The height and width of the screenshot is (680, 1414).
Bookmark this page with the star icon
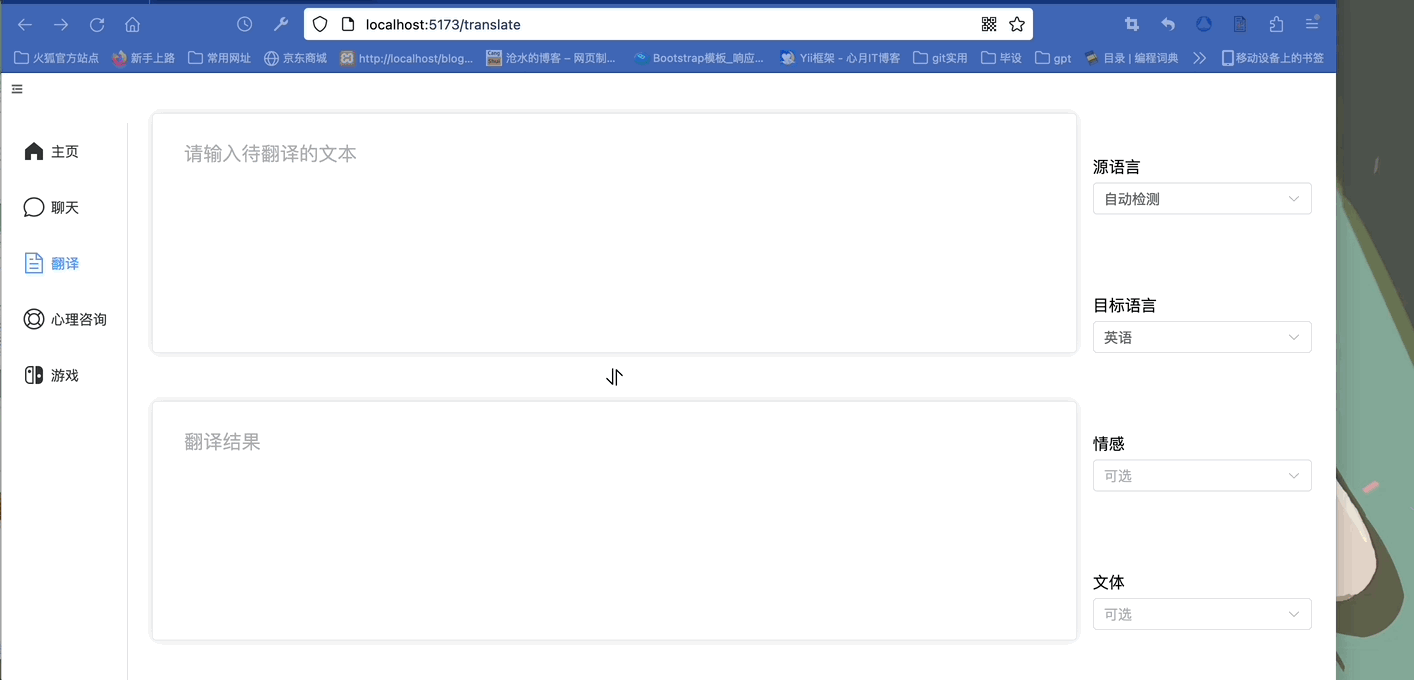pyautogui.click(x=1017, y=24)
